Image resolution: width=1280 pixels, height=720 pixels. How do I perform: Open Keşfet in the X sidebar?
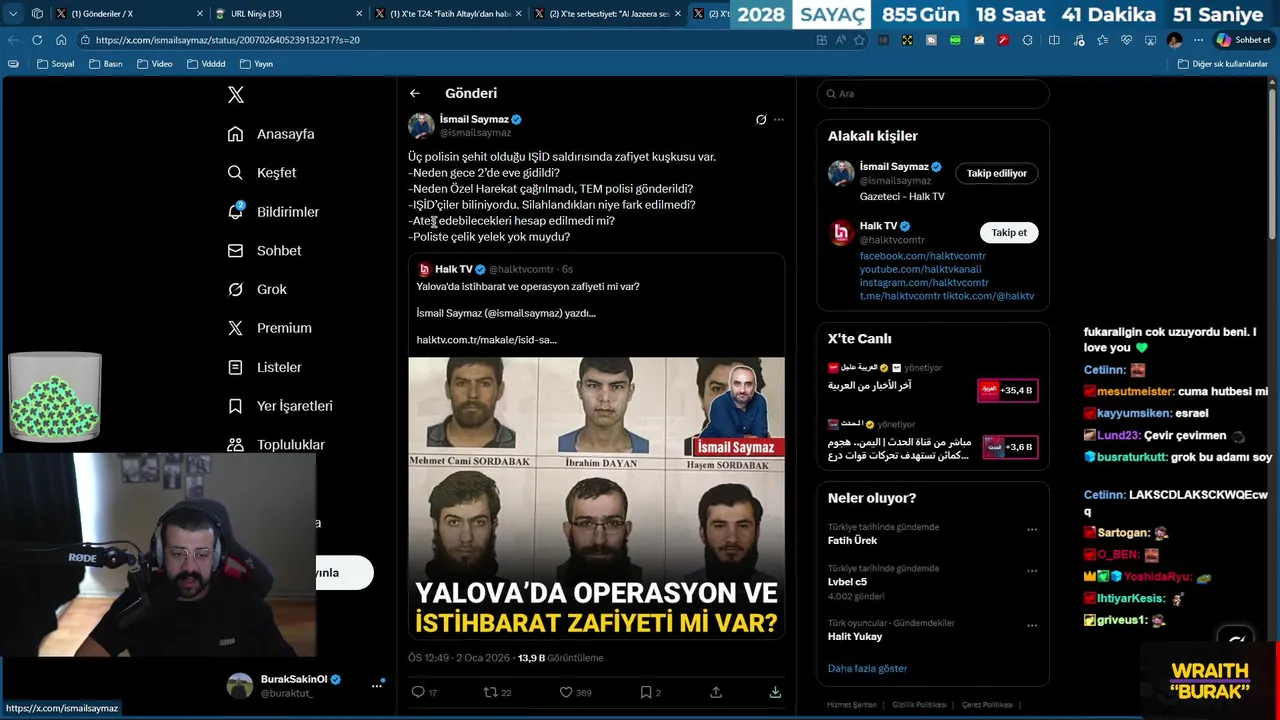262,173
